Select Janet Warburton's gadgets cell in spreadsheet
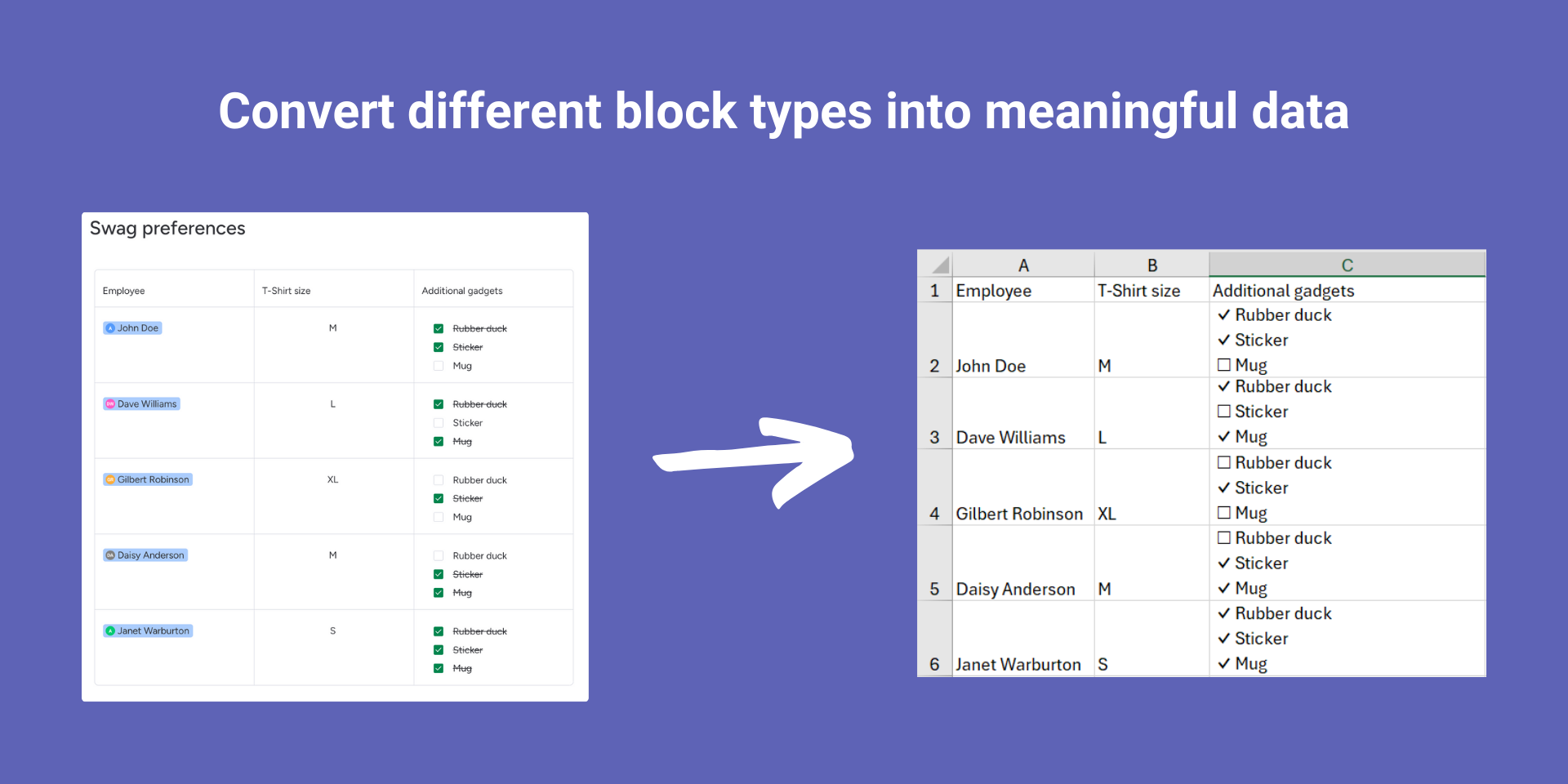 1347,639
